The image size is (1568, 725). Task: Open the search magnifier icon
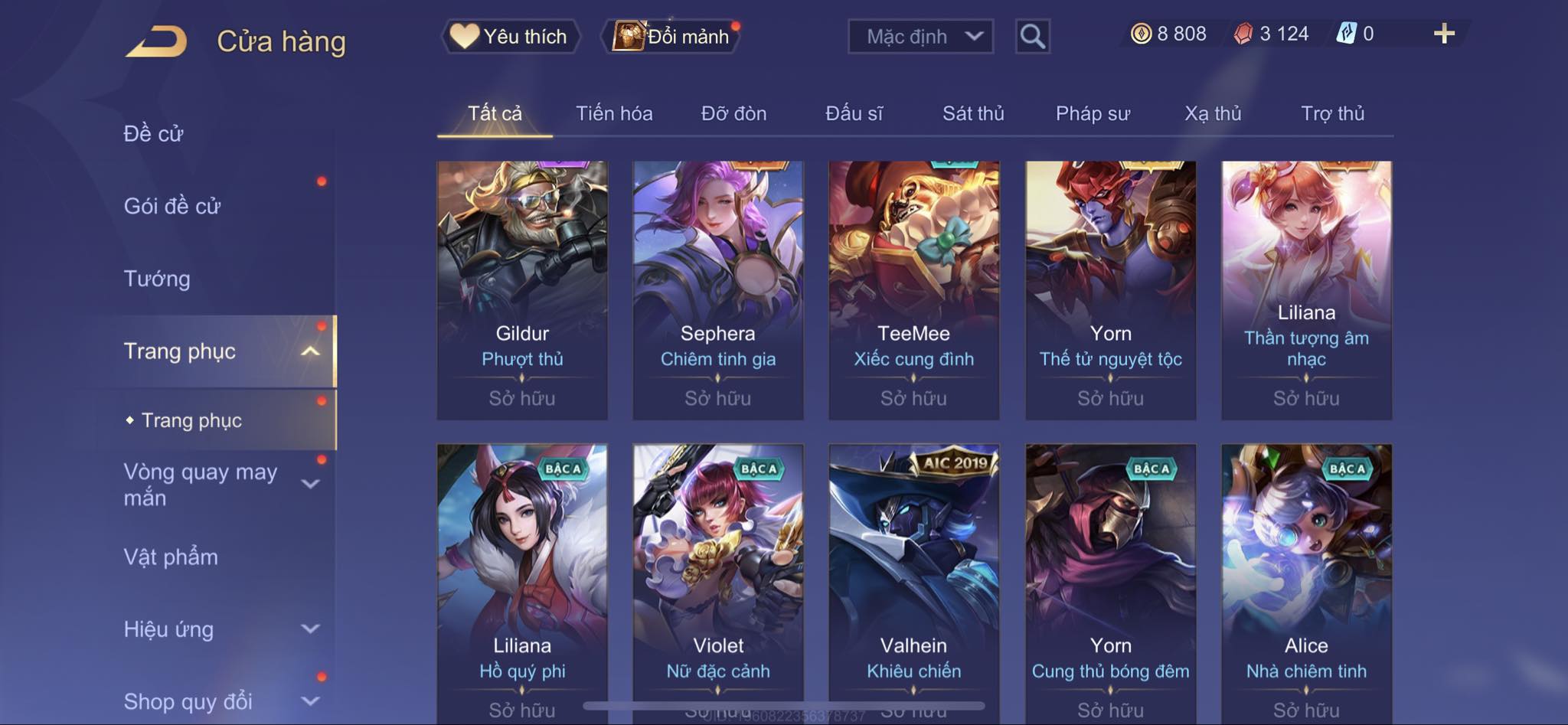pos(1032,36)
